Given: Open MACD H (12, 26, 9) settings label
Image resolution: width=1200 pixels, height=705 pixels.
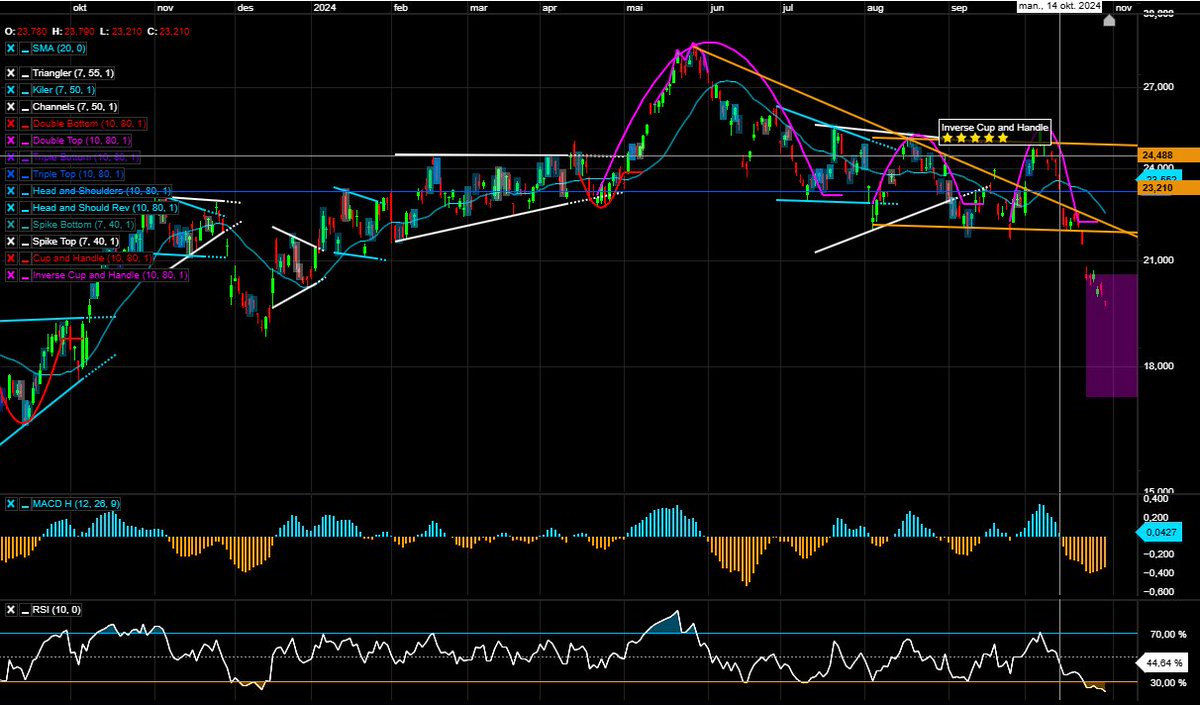Looking at the screenshot, I should (x=77, y=503).
